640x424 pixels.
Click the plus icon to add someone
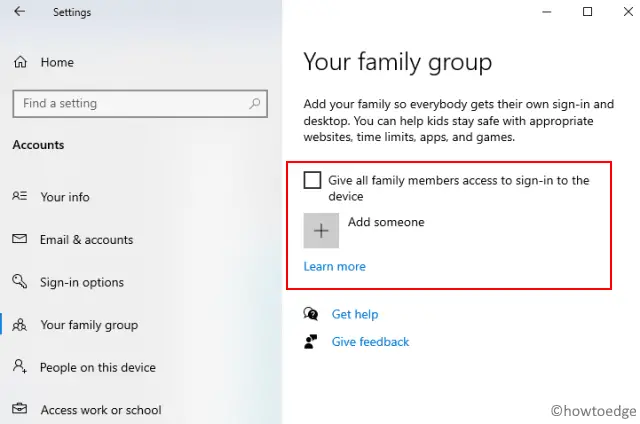321,231
